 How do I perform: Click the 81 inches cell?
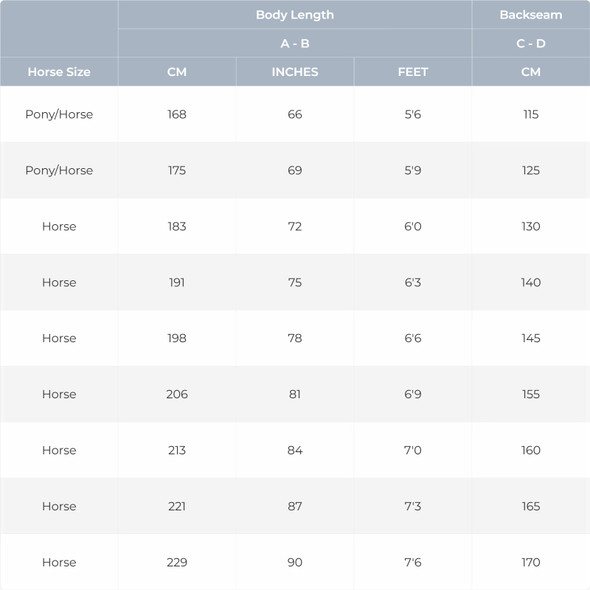point(295,394)
